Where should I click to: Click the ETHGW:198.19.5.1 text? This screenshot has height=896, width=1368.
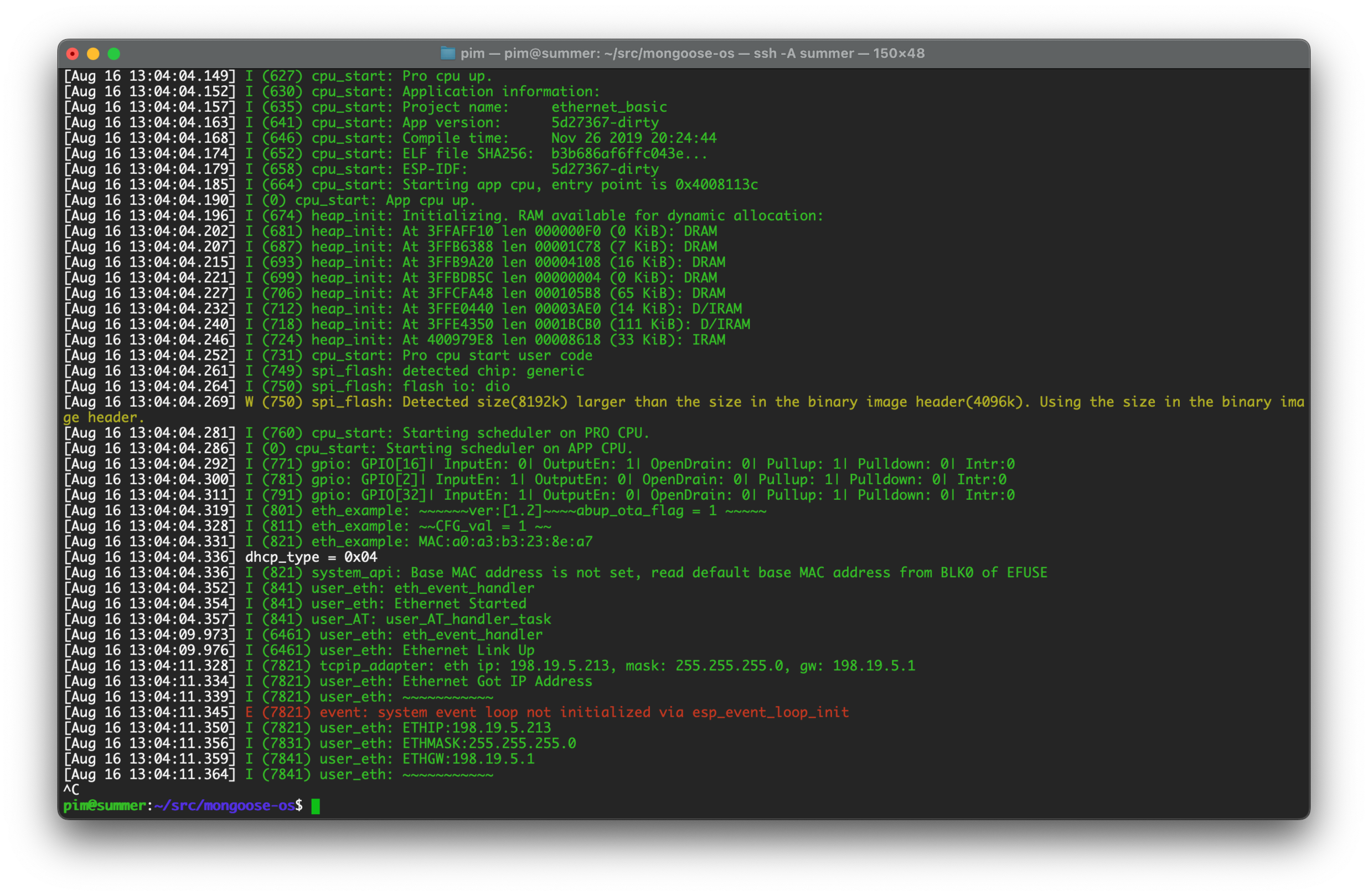[x=468, y=759]
